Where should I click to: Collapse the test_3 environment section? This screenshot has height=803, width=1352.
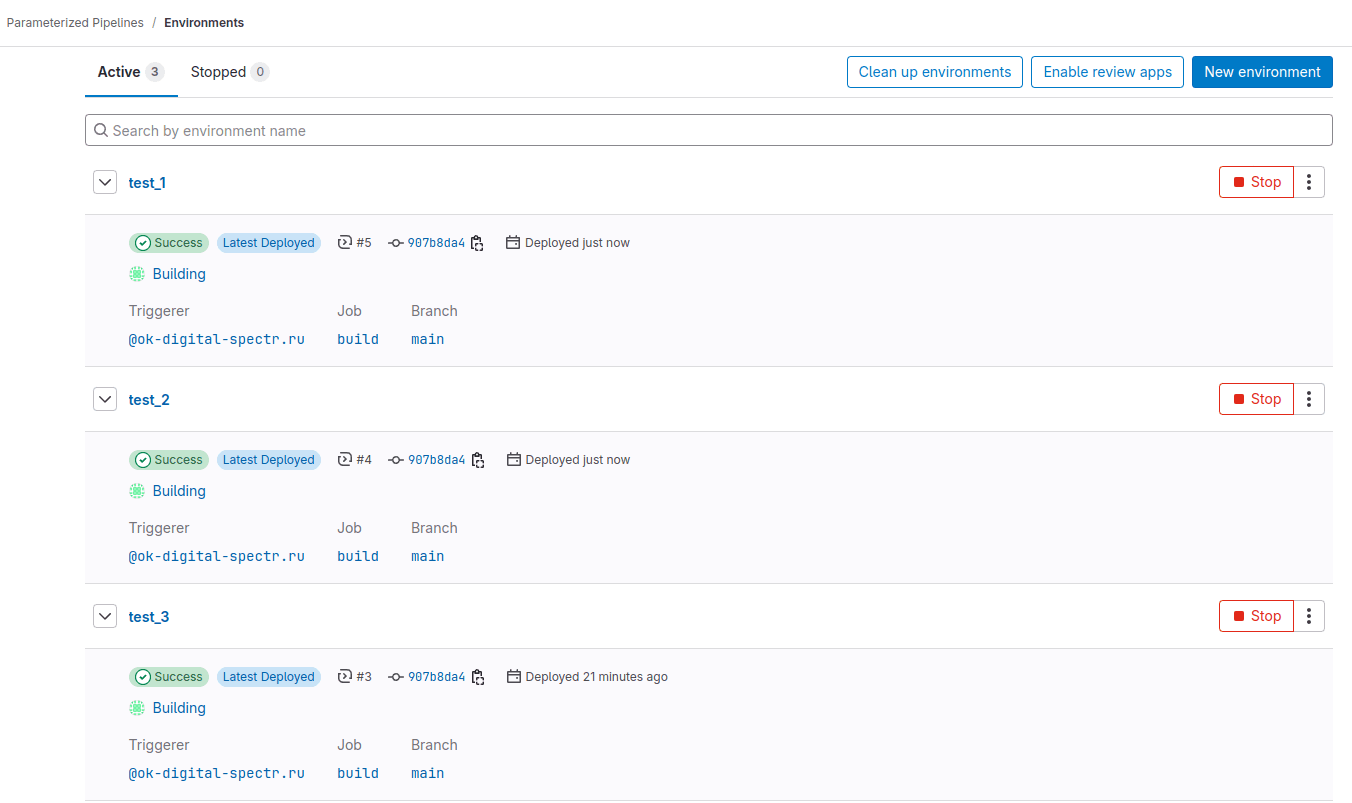(105, 616)
